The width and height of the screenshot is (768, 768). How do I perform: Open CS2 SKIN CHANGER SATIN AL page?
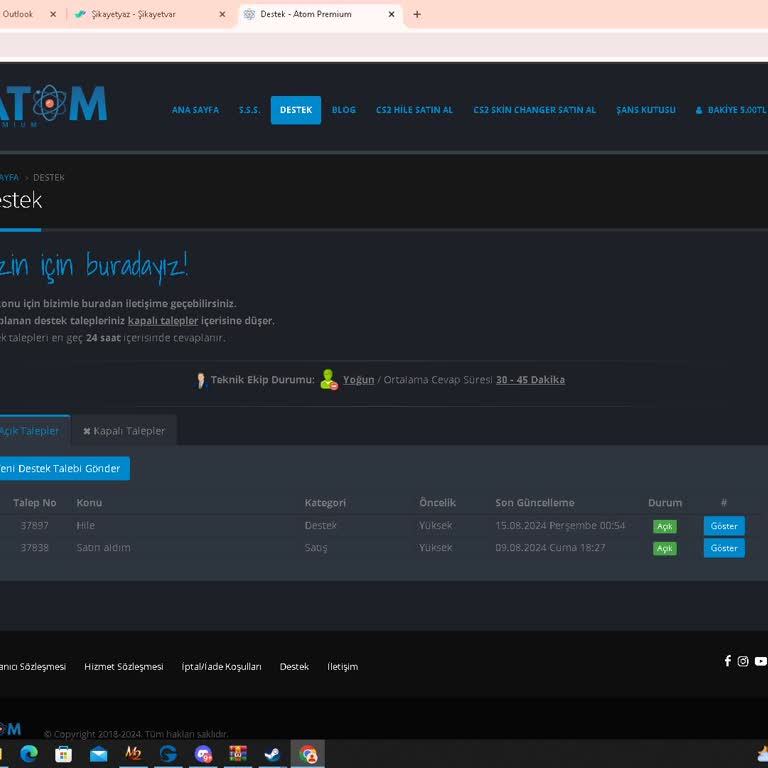pyautogui.click(x=535, y=110)
